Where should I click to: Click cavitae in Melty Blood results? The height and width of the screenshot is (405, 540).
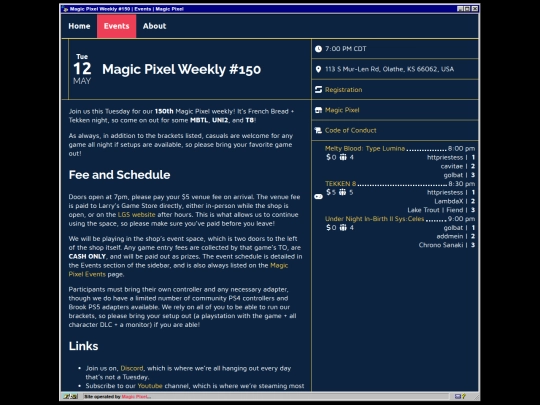[x=451, y=166]
